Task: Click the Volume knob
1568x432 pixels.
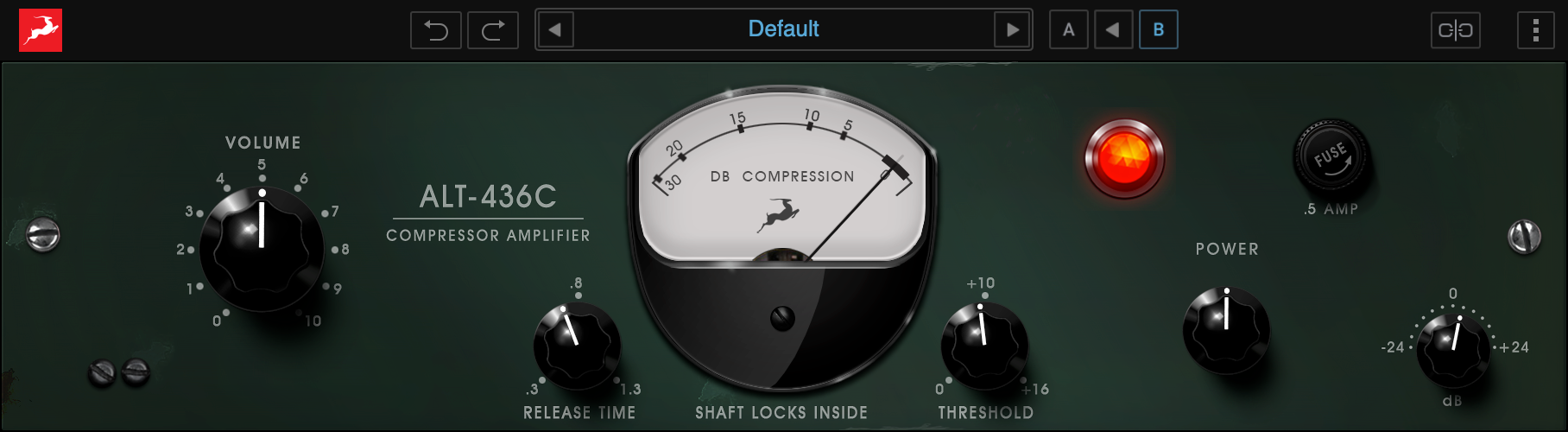Action: [x=262, y=246]
